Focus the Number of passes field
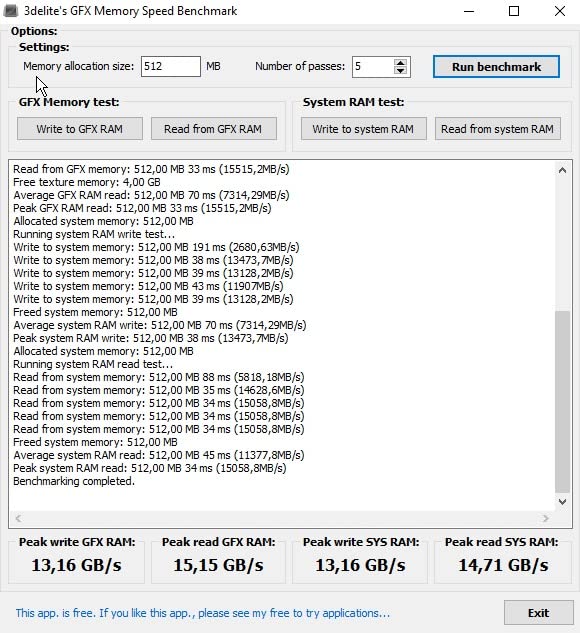 coord(373,67)
